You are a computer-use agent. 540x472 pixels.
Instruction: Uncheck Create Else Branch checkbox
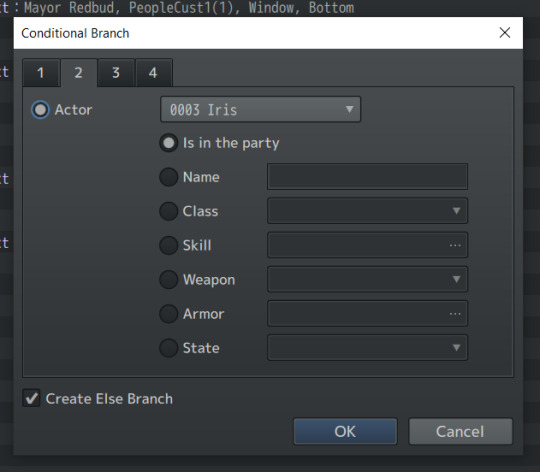tap(31, 398)
